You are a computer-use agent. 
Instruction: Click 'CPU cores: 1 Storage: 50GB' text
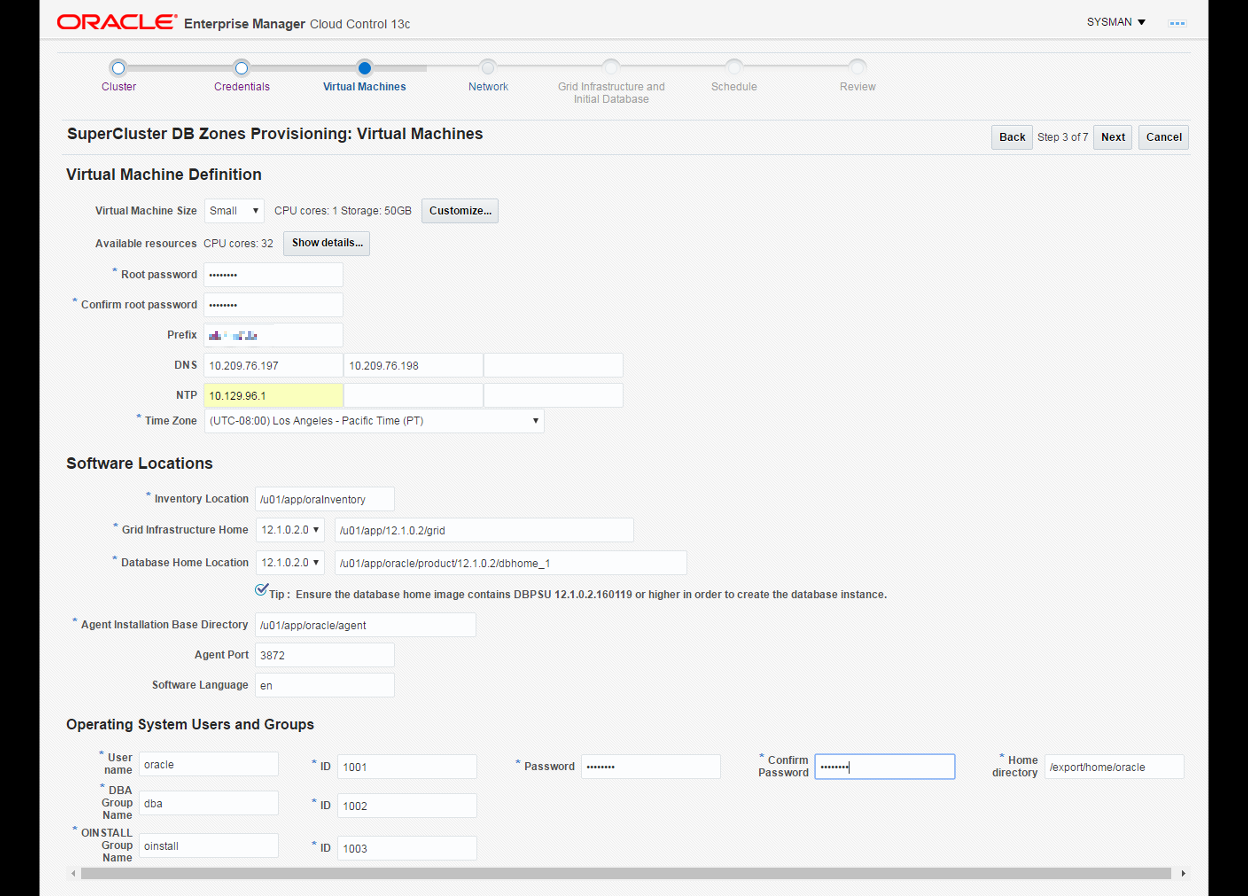343,211
